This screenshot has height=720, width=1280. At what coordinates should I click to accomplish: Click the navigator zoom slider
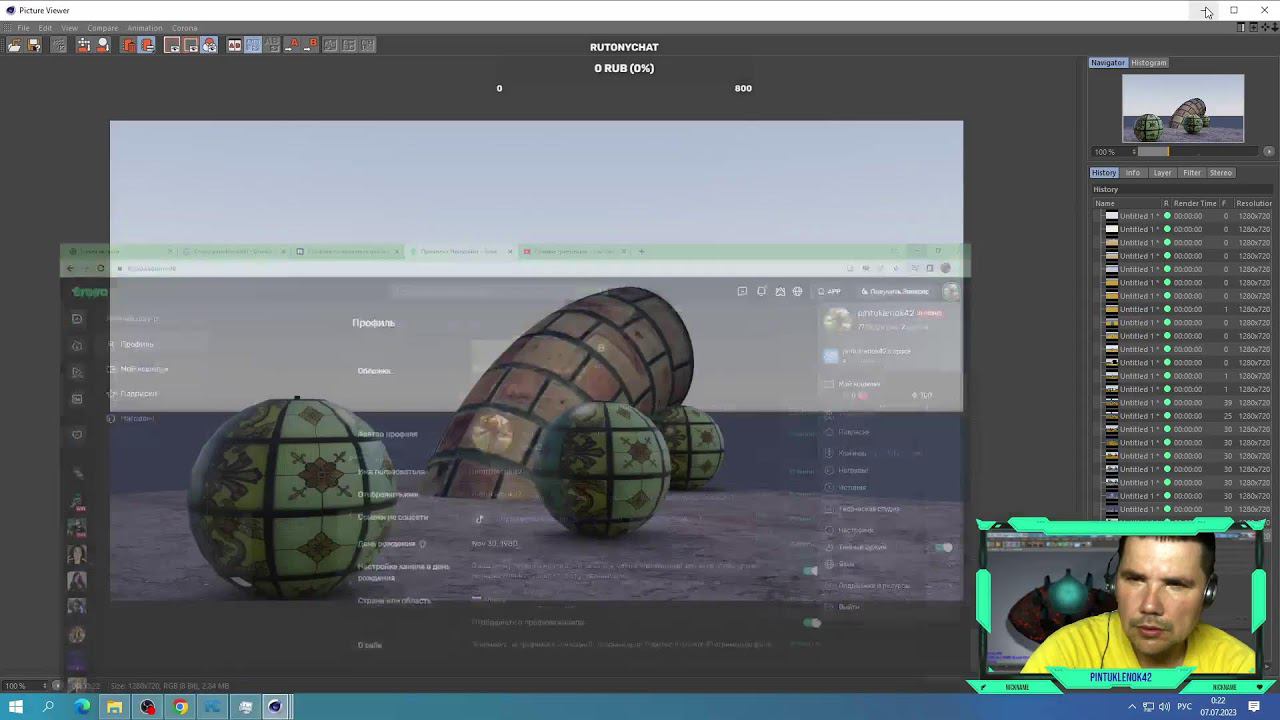(1198, 152)
